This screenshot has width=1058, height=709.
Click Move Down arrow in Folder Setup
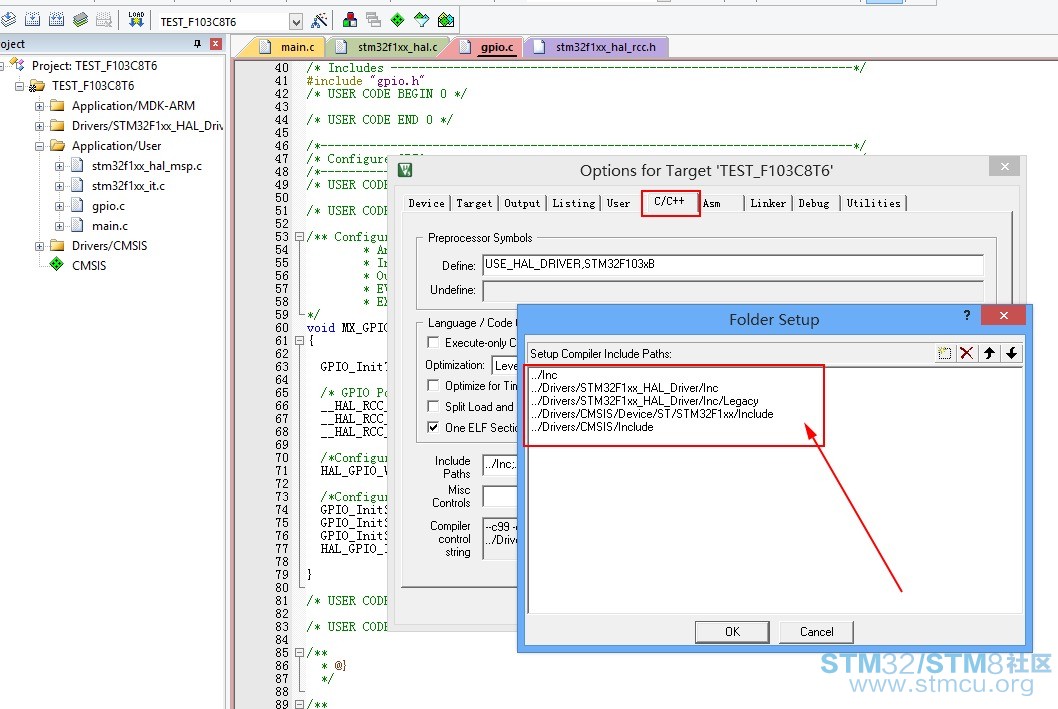(x=1011, y=353)
